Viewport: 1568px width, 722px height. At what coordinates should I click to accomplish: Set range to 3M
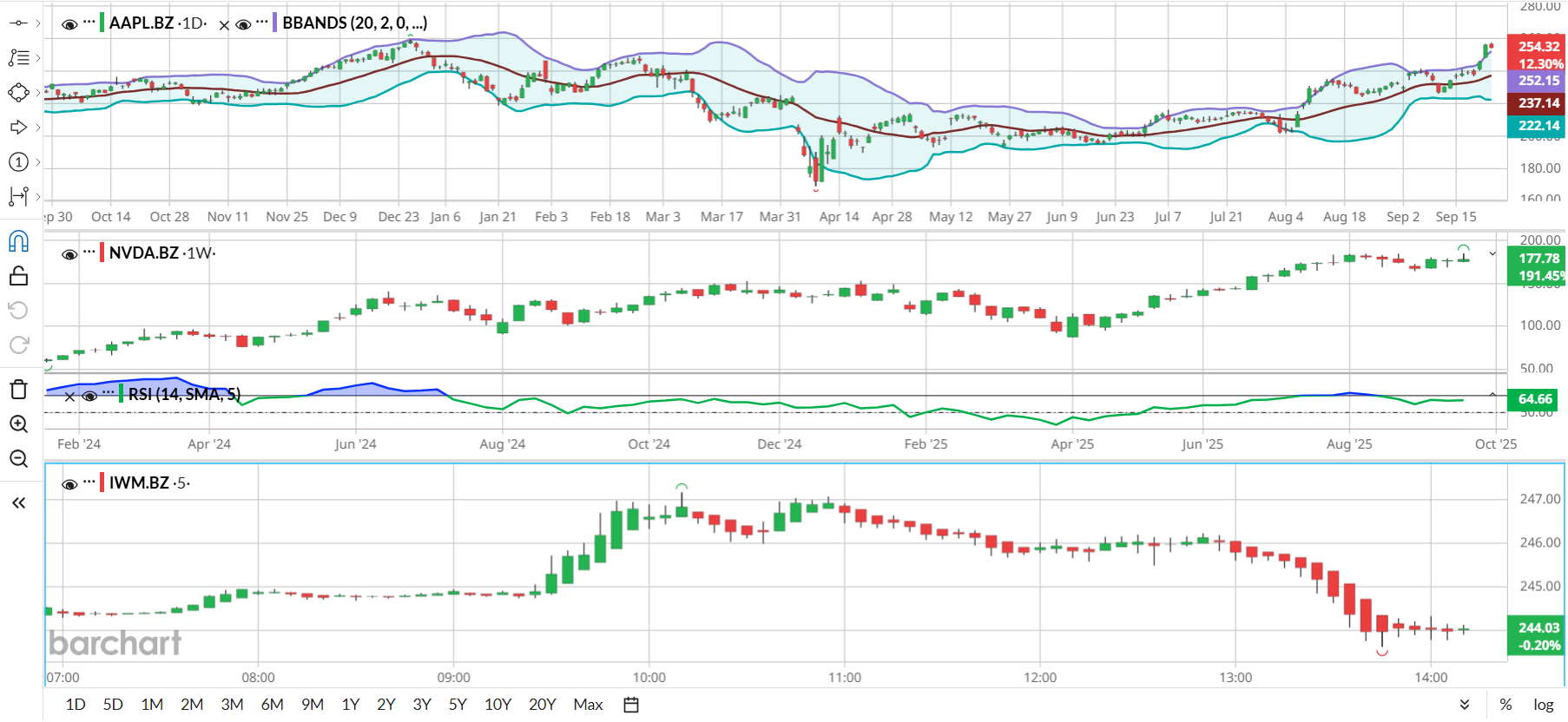pyautogui.click(x=232, y=705)
